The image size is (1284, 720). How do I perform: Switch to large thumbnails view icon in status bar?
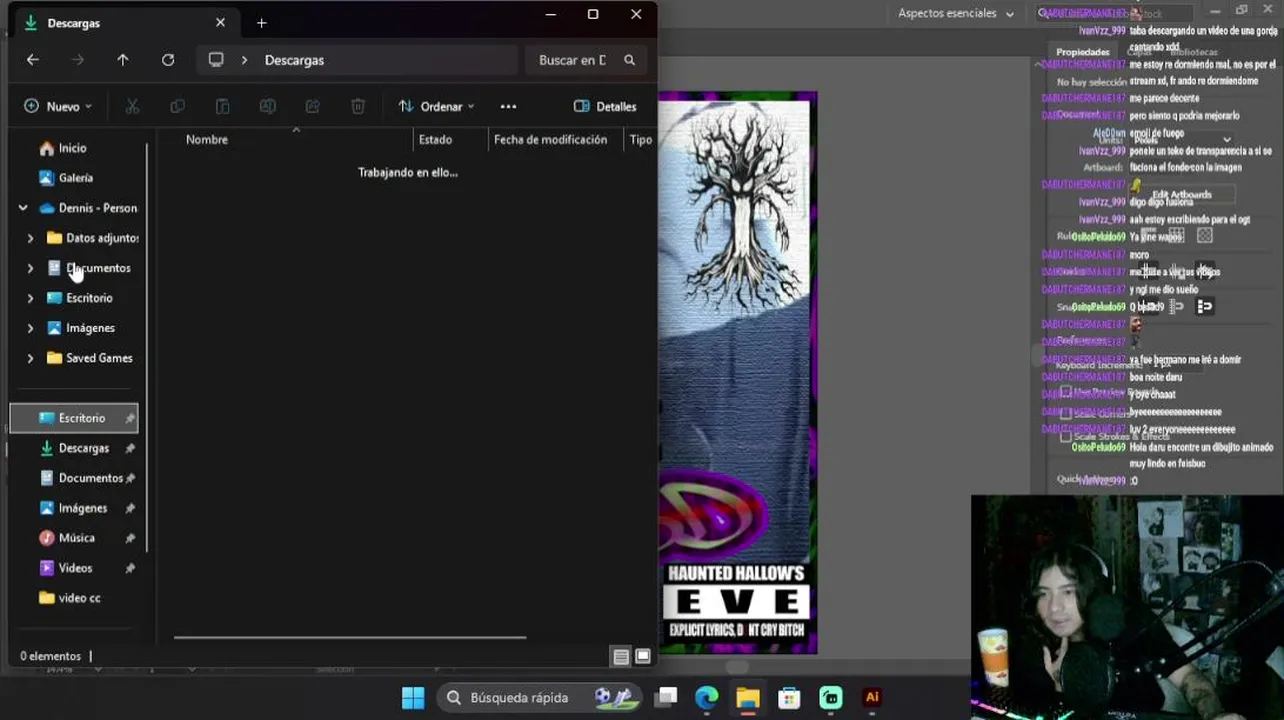click(x=643, y=656)
